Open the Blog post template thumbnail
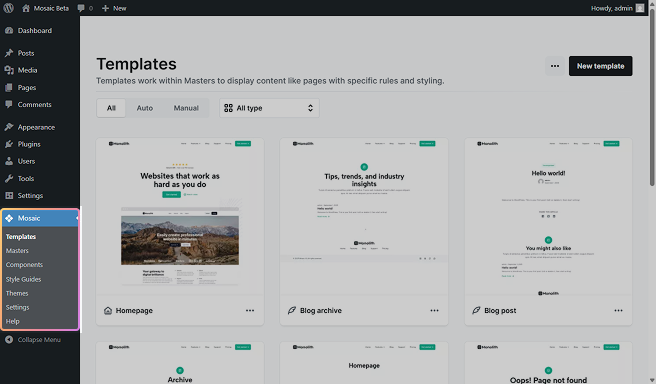 coord(548,216)
